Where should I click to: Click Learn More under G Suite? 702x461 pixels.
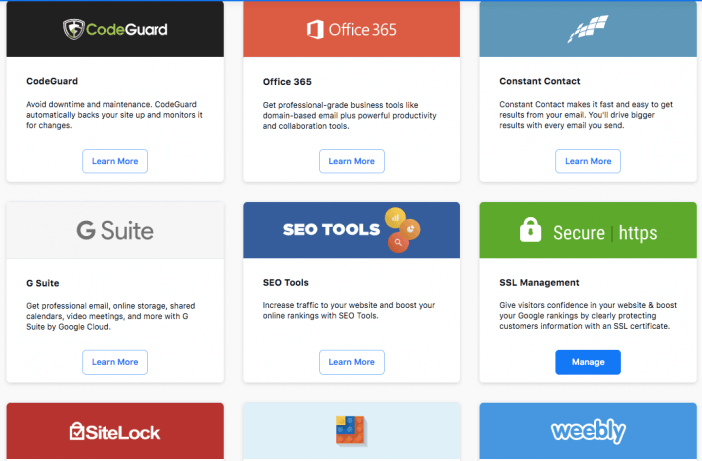tap(115, 362)
